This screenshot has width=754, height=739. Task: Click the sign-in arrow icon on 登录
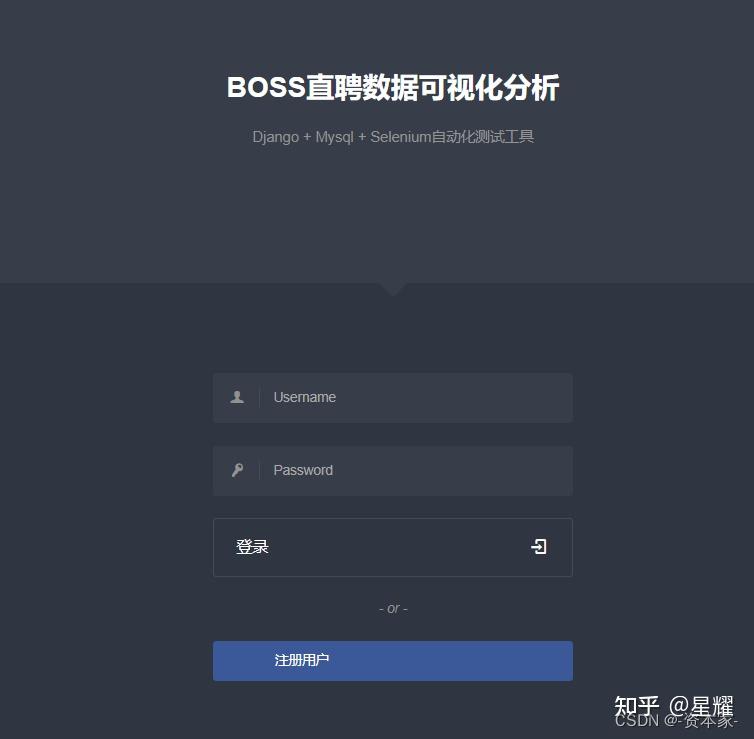pyautogui.click(x=539, y=547)
